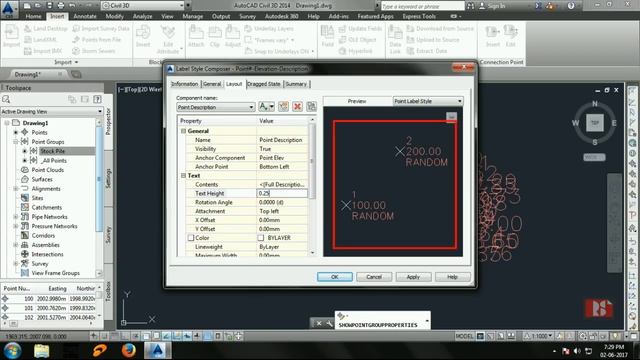This screenshot has width=640, height=360.
Task: Click the Toolspace search magnifier icon
Action: (6, 99)
